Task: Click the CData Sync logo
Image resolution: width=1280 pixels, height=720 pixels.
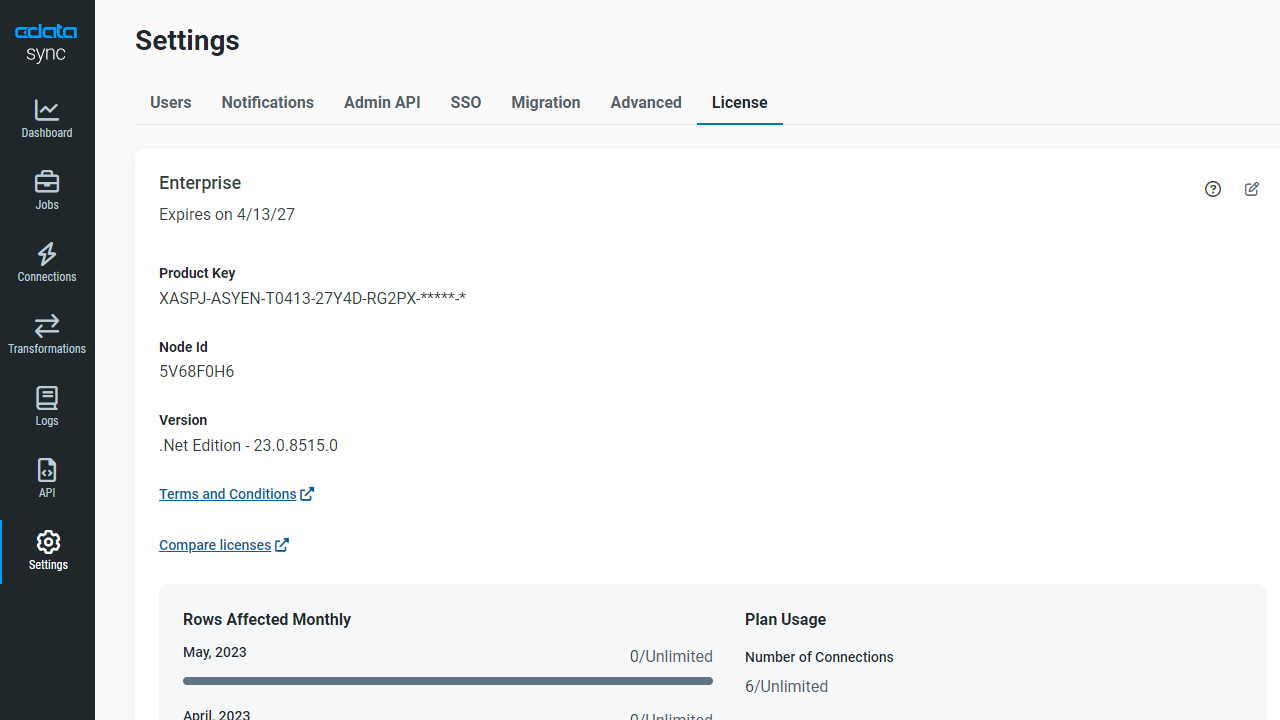Action: point(47,43)
